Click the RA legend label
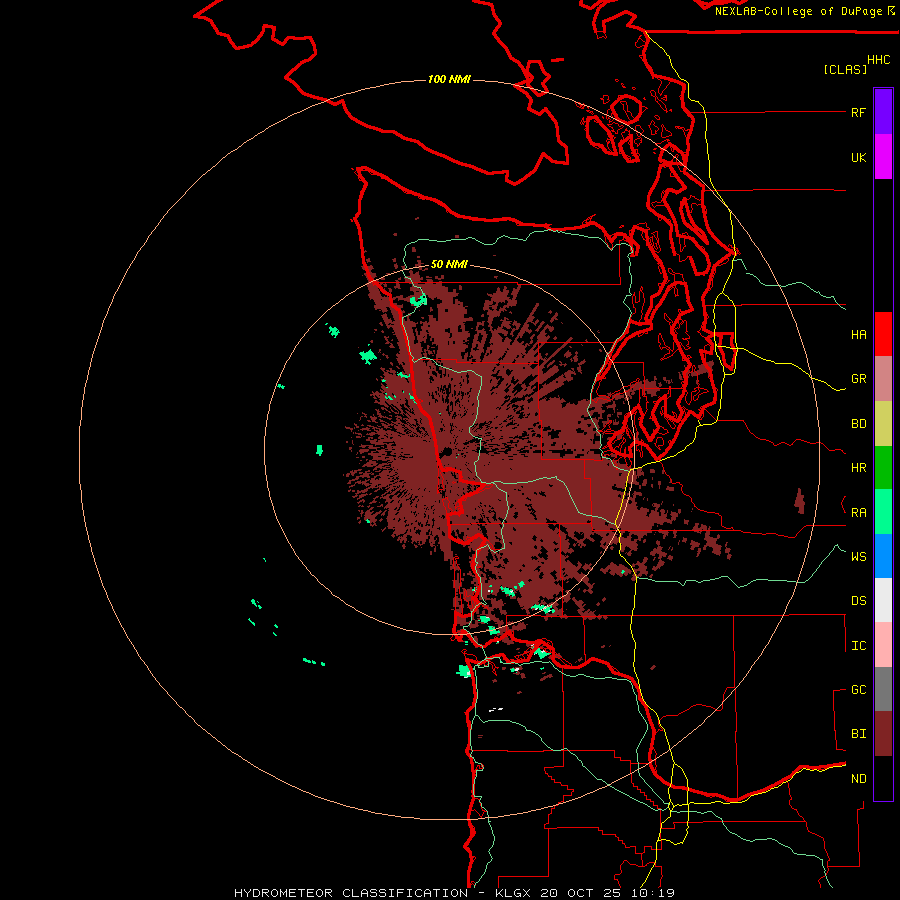 click(858, 513)
